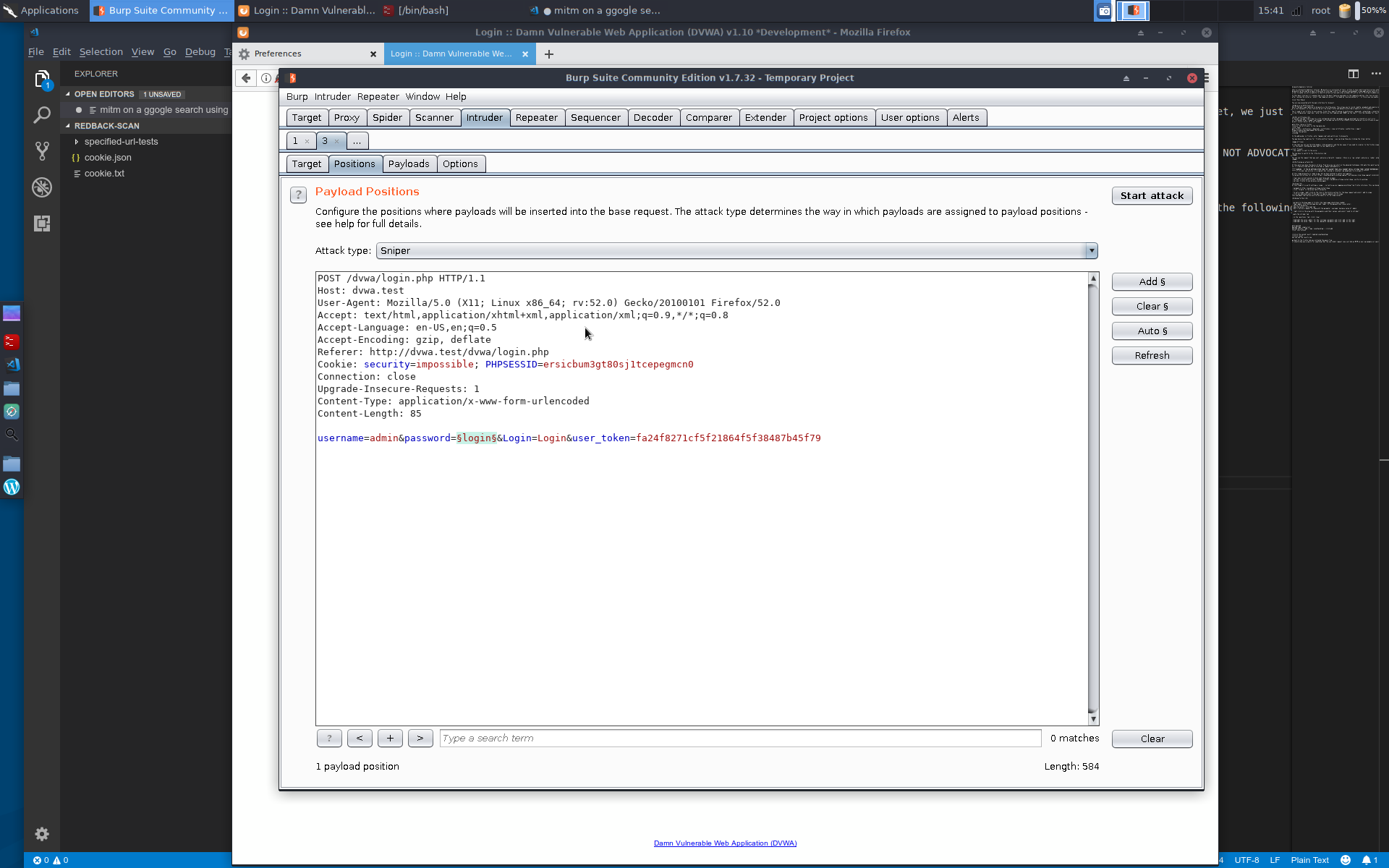
Task: Open VS Code Explorer icon
Action: [x=42, y=79]
